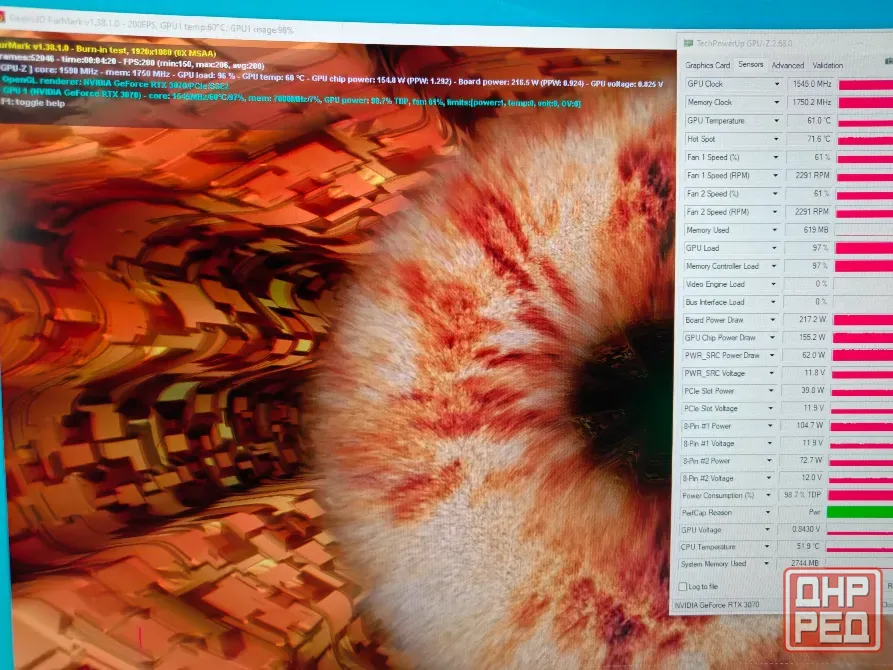
Task: Expand the Board Power Draw dropdown
Action: click(773, 320)
